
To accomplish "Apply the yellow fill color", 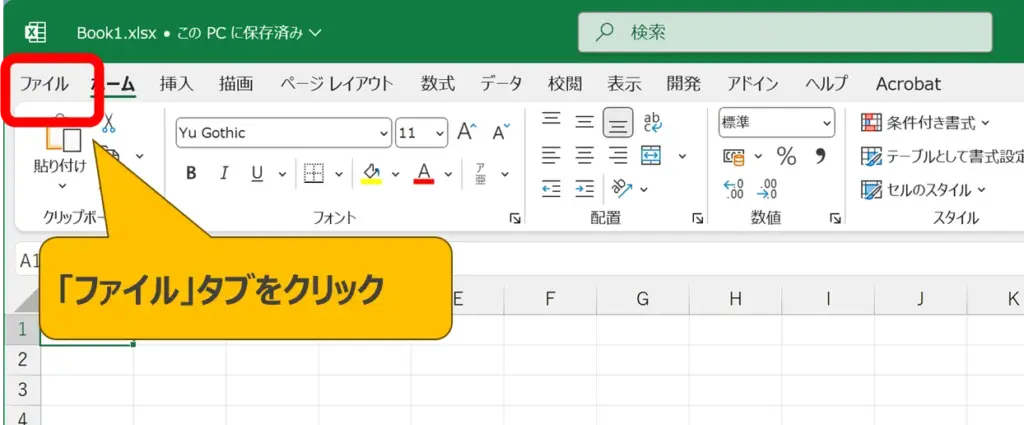I will [x=372, y=173].
